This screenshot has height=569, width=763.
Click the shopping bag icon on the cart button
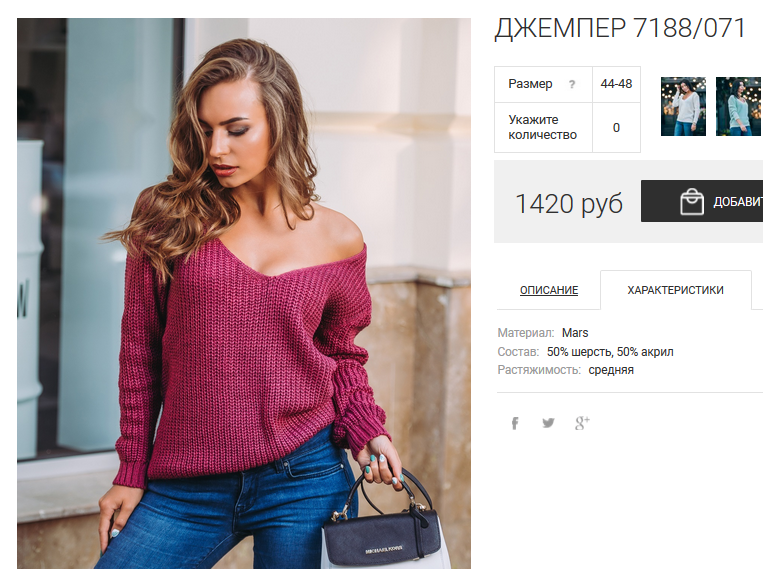[691, 202]
